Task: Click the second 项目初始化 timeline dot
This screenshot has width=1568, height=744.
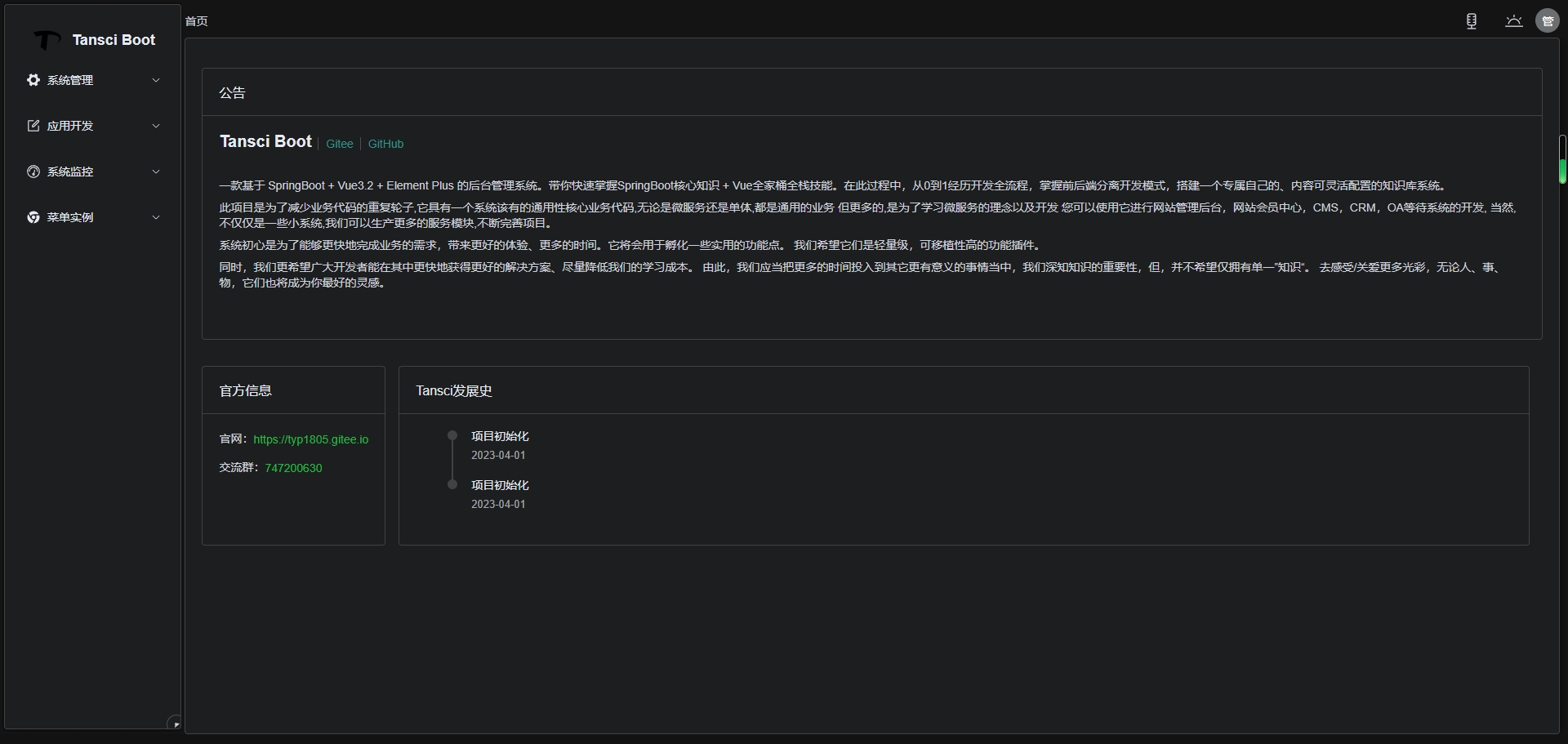Action: click(x=452, y=484)
